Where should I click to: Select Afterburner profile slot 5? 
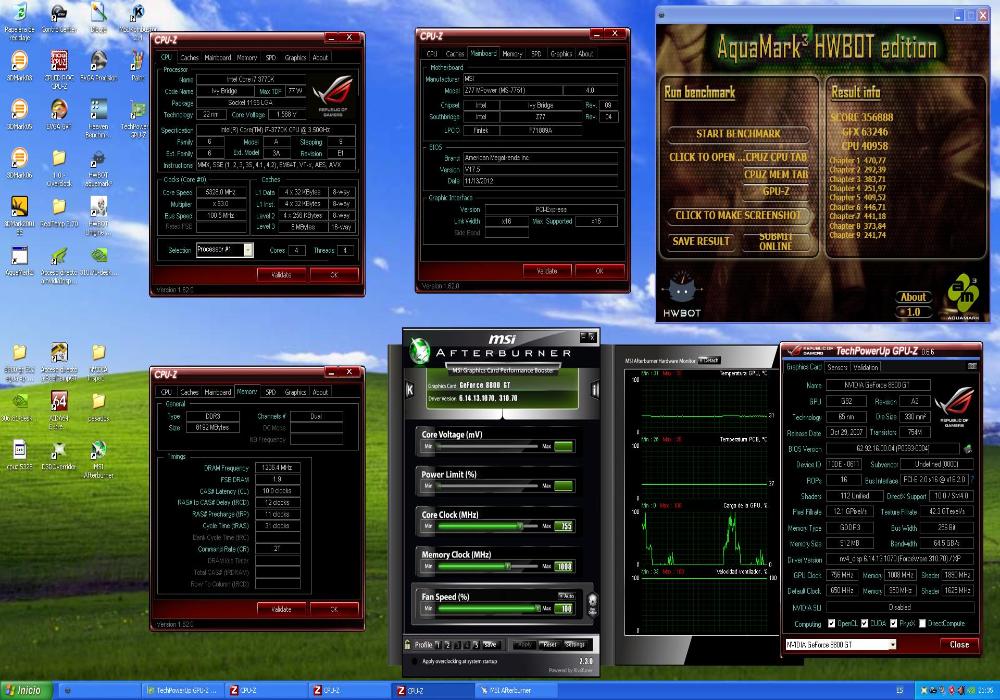click(476, 645)
